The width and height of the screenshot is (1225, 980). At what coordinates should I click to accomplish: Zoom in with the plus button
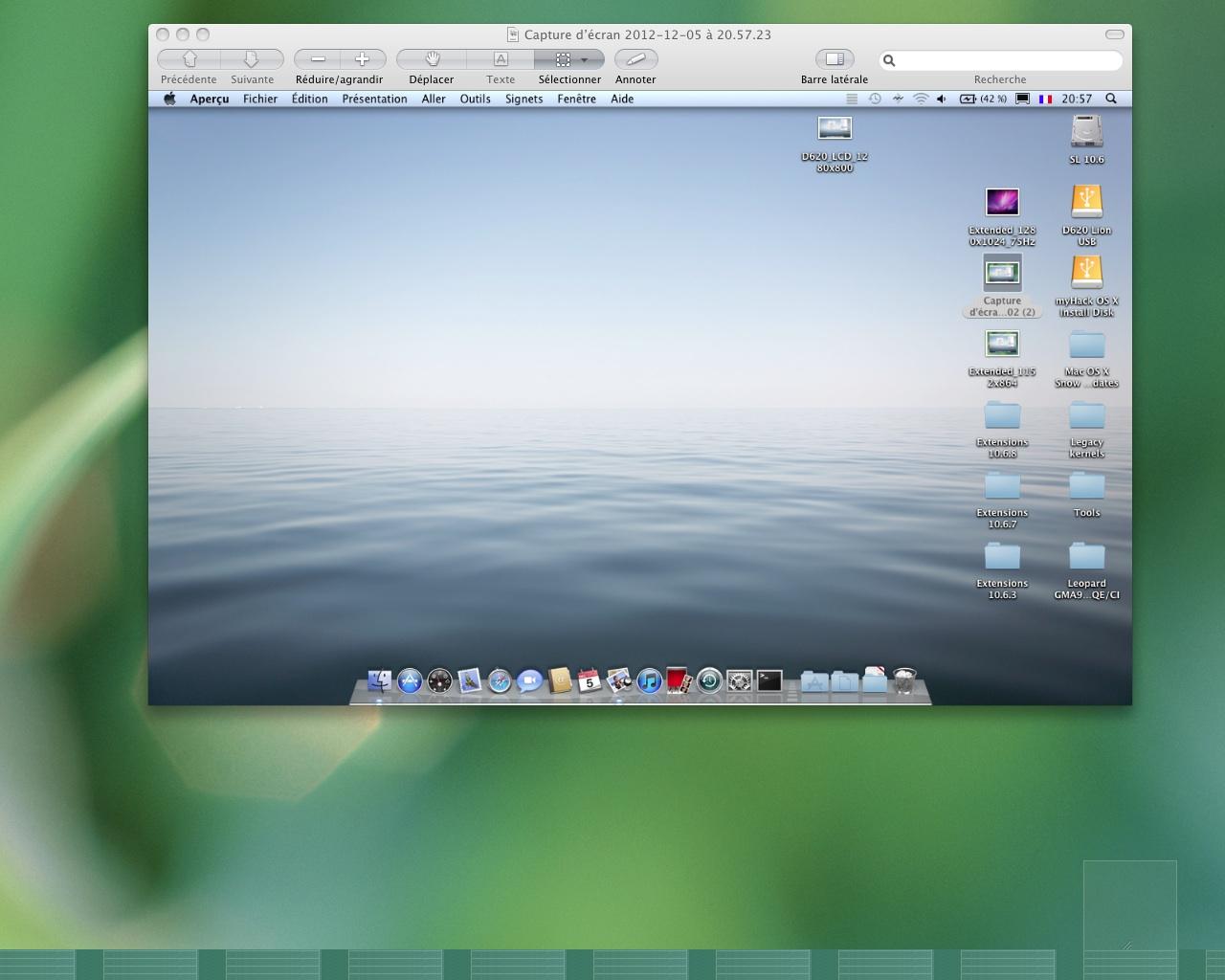click(362, 59)
